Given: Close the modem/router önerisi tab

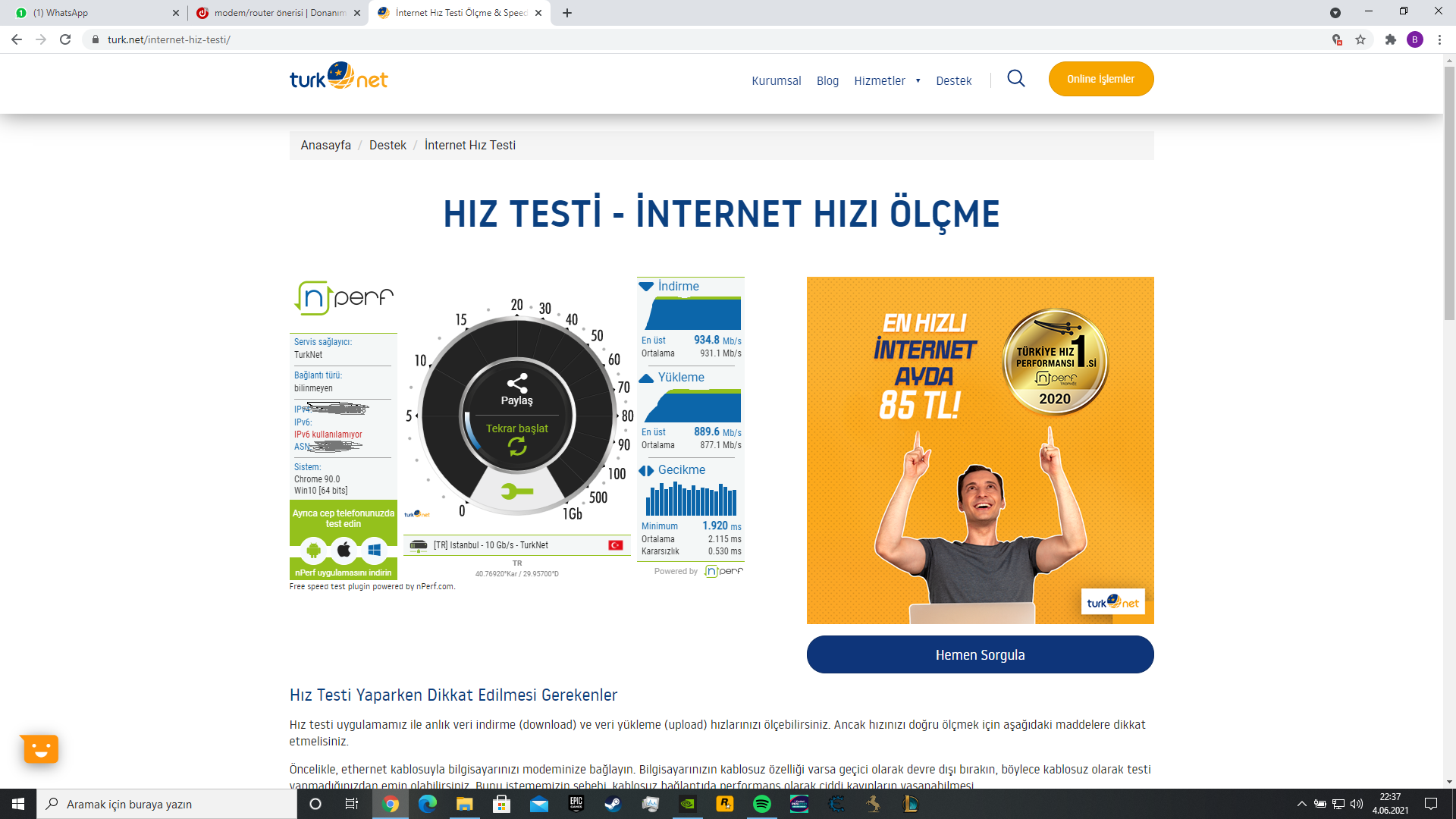Looking at the screenshot, I should (x=357, y=13).
